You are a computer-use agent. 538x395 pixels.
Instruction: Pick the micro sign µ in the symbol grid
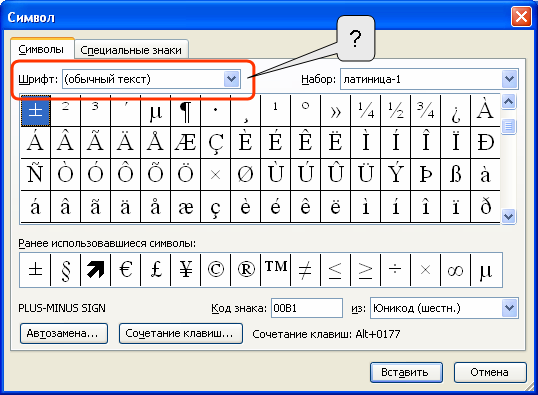(x=156, y=111)
